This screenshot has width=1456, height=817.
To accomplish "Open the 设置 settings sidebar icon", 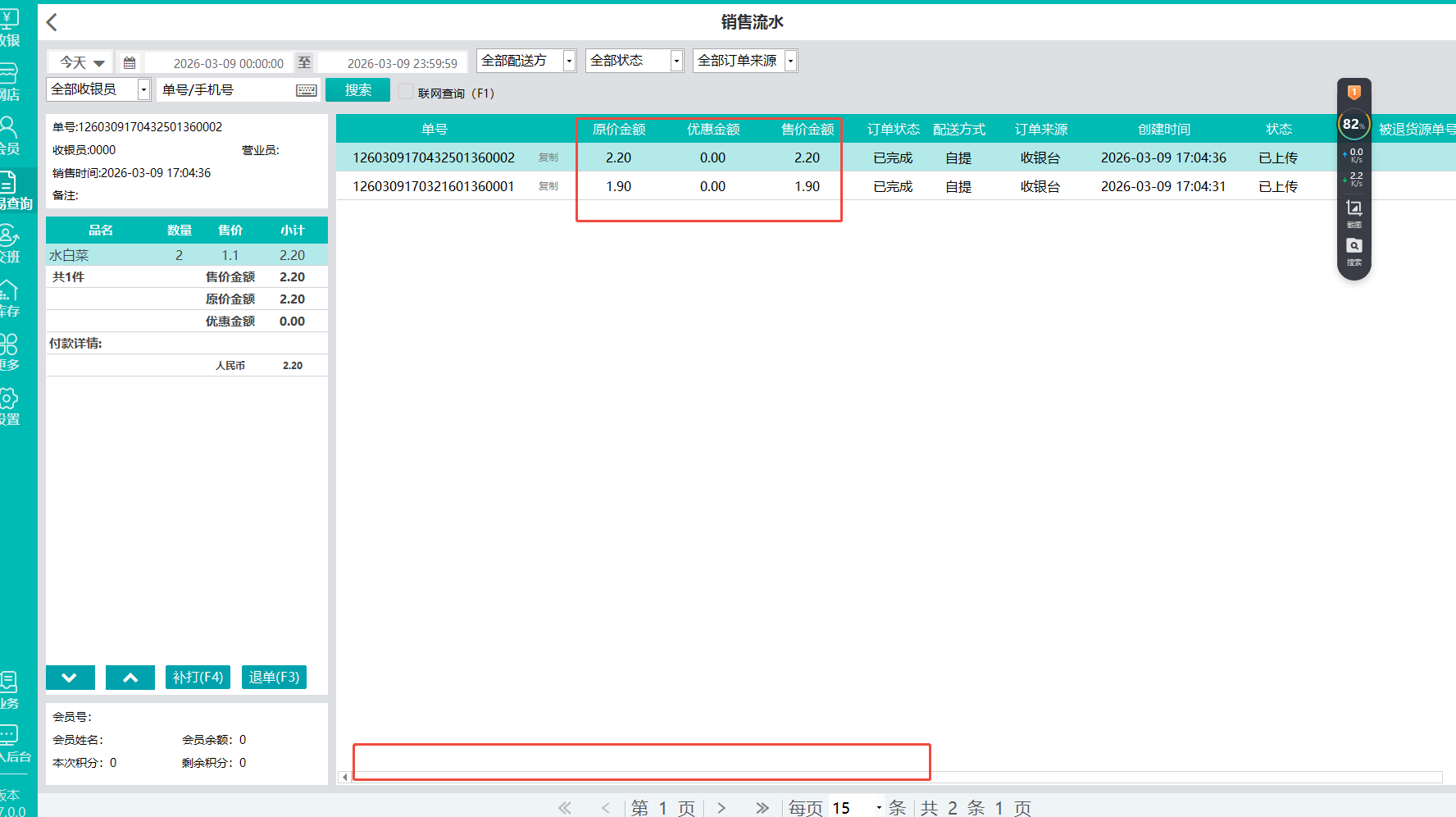I will (10, 407).
